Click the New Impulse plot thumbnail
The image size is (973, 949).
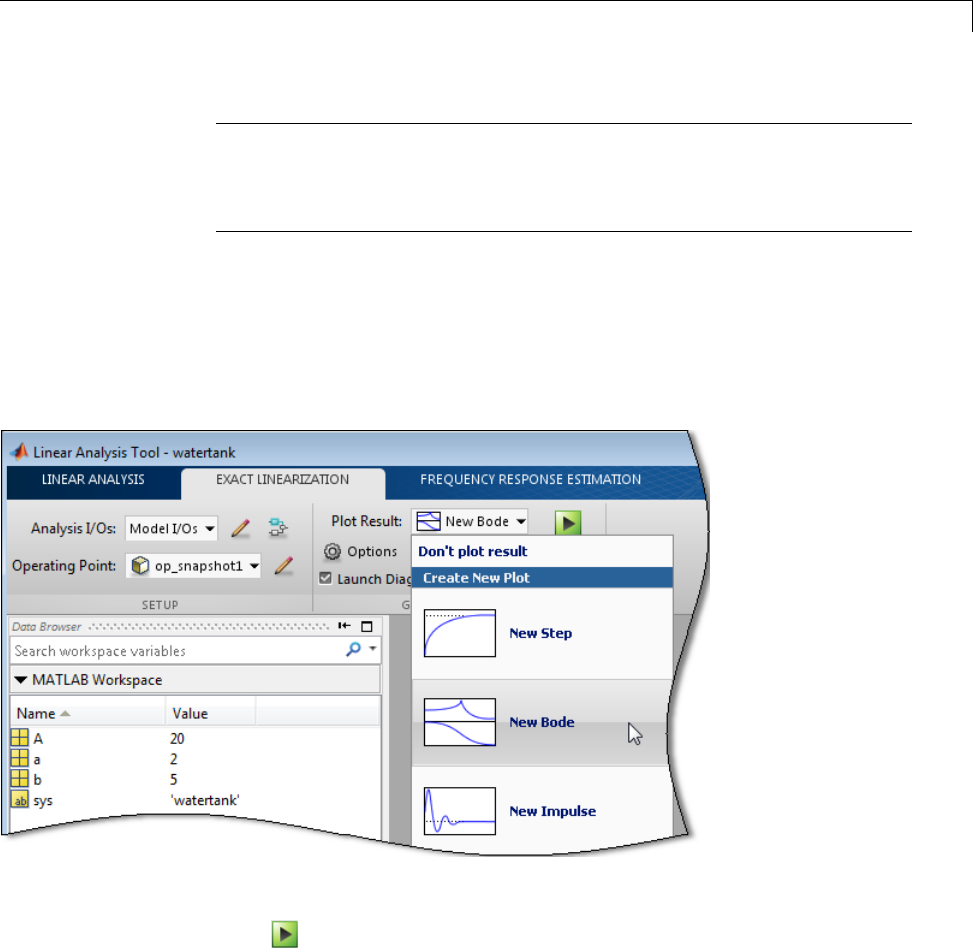click(460, 811)
